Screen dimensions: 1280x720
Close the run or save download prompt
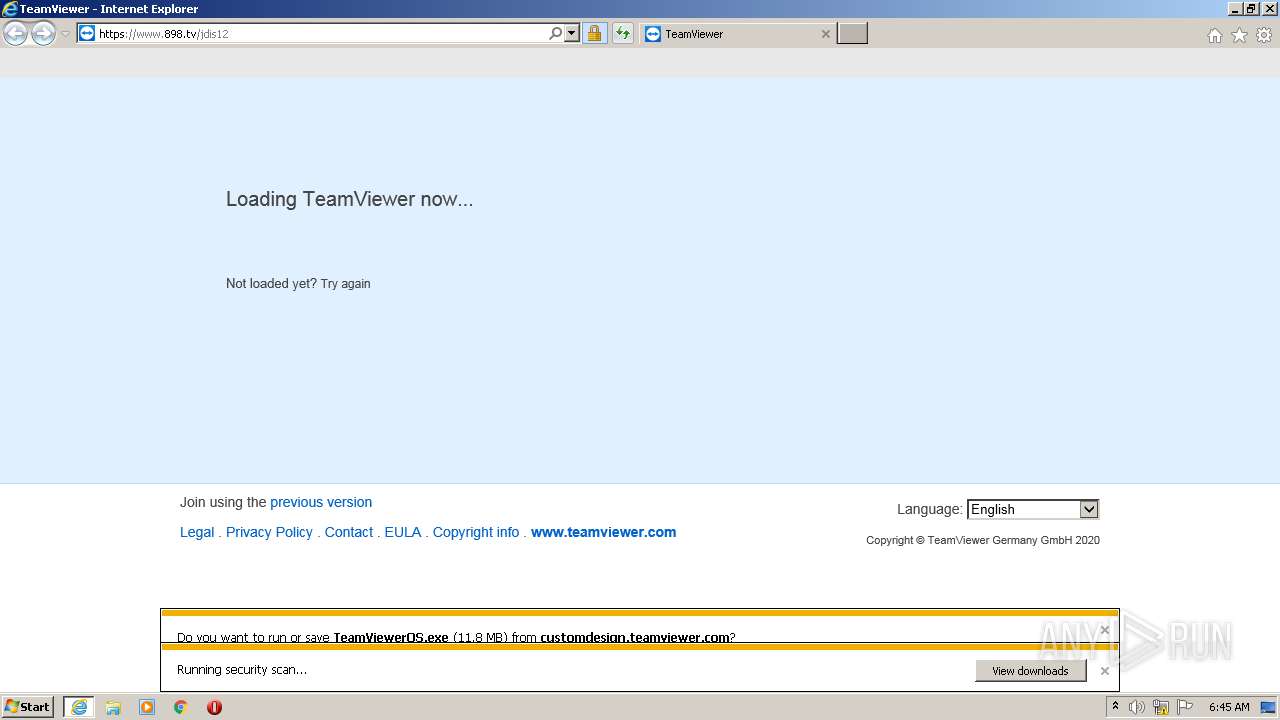[x=1104, y=630]
